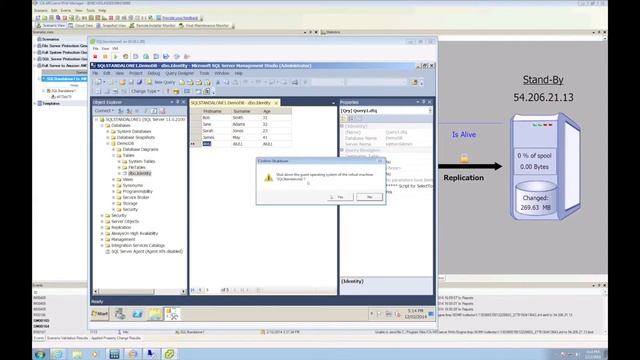This screenshot has height=360, width=640.
Task: Select the Management folder
Action: coord(123,240)
